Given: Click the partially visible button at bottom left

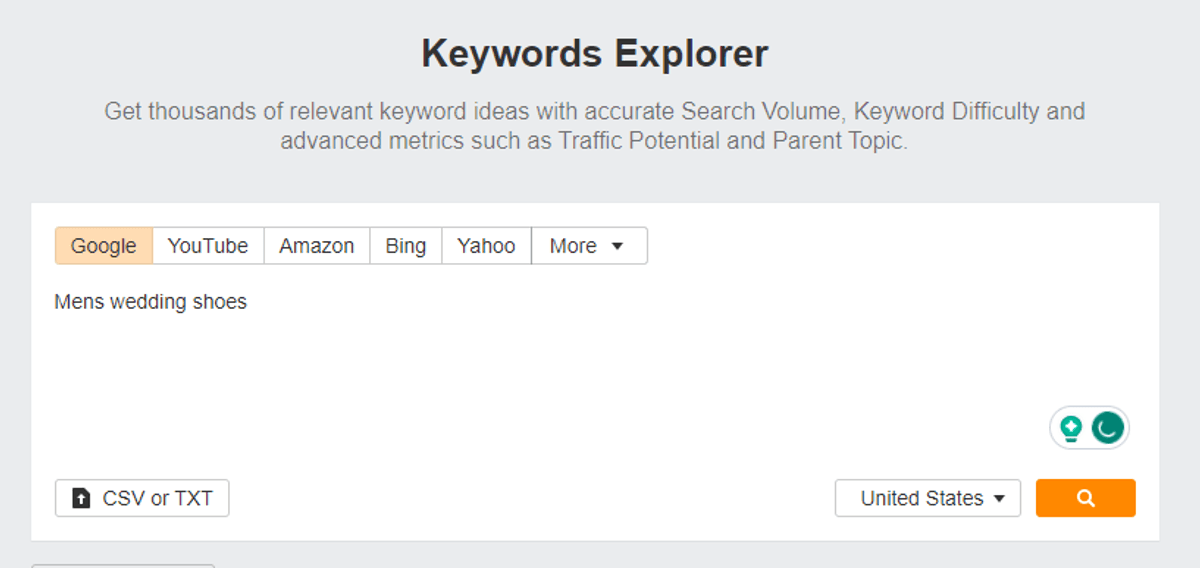Looking at the screenshot, I should [123, 565].
